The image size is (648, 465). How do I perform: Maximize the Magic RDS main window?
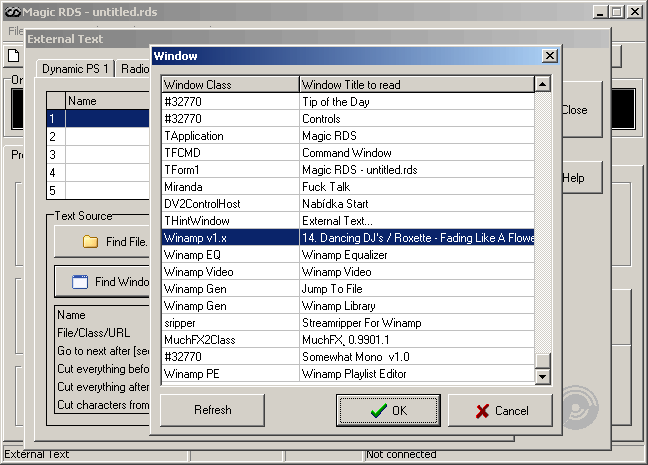617,12
